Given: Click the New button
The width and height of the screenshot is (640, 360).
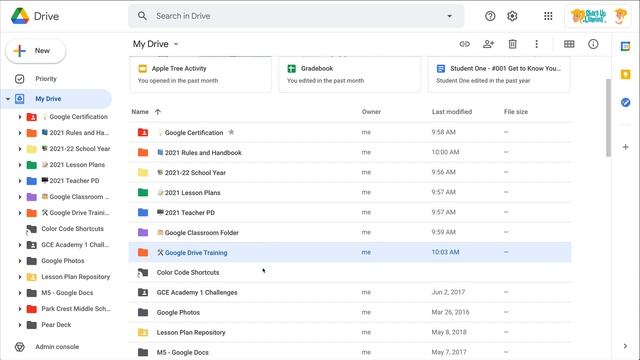Looking at the screenshot, I should tap(36, 51).
